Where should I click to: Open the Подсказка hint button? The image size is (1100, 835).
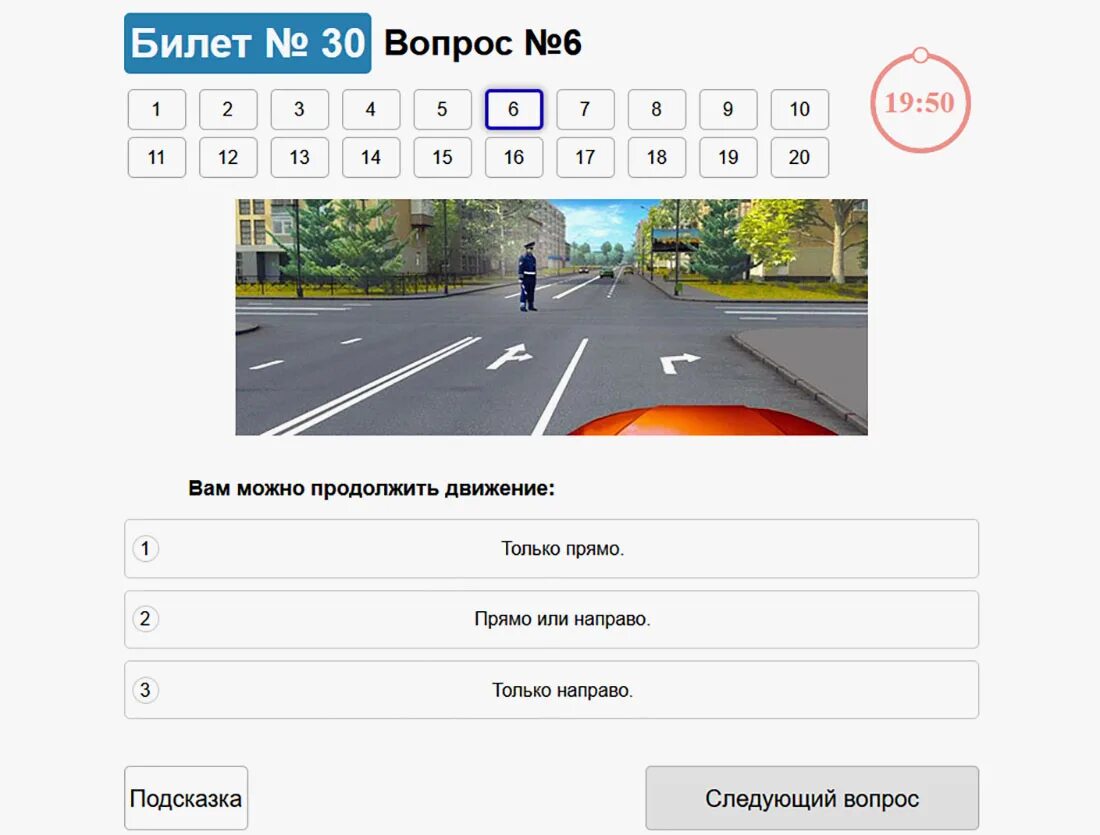[186, 798]
